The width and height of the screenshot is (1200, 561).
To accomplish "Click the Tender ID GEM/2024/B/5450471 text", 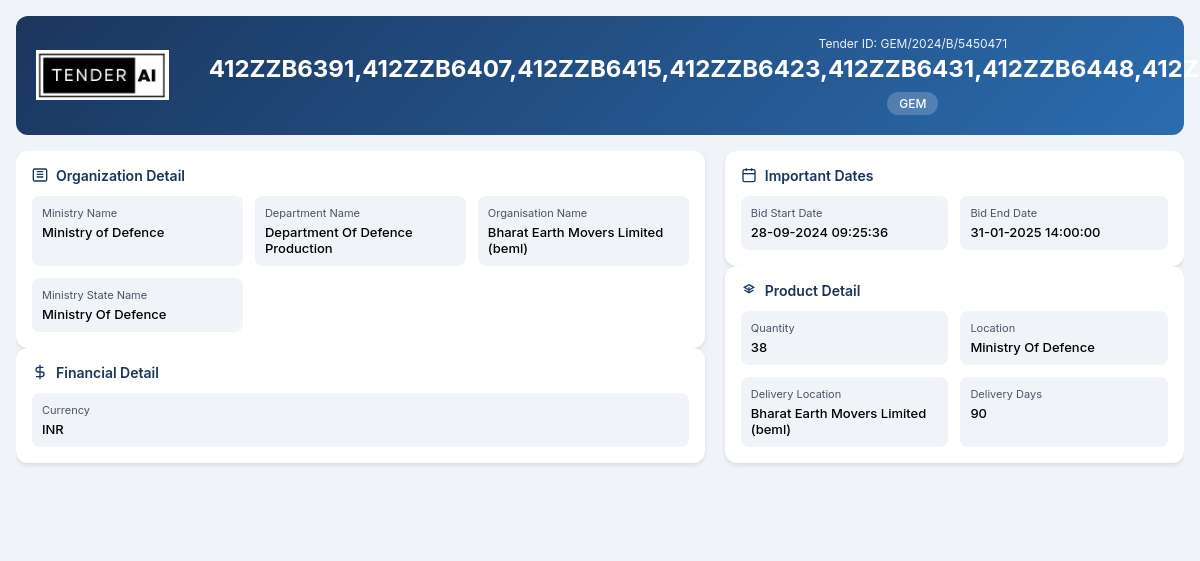I will click(x=913, y=44).
